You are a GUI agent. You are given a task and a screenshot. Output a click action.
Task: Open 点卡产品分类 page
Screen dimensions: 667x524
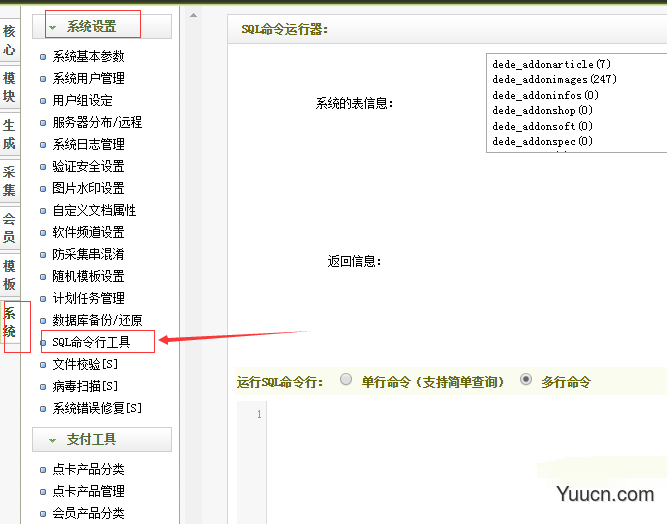(x=88, y=470)
